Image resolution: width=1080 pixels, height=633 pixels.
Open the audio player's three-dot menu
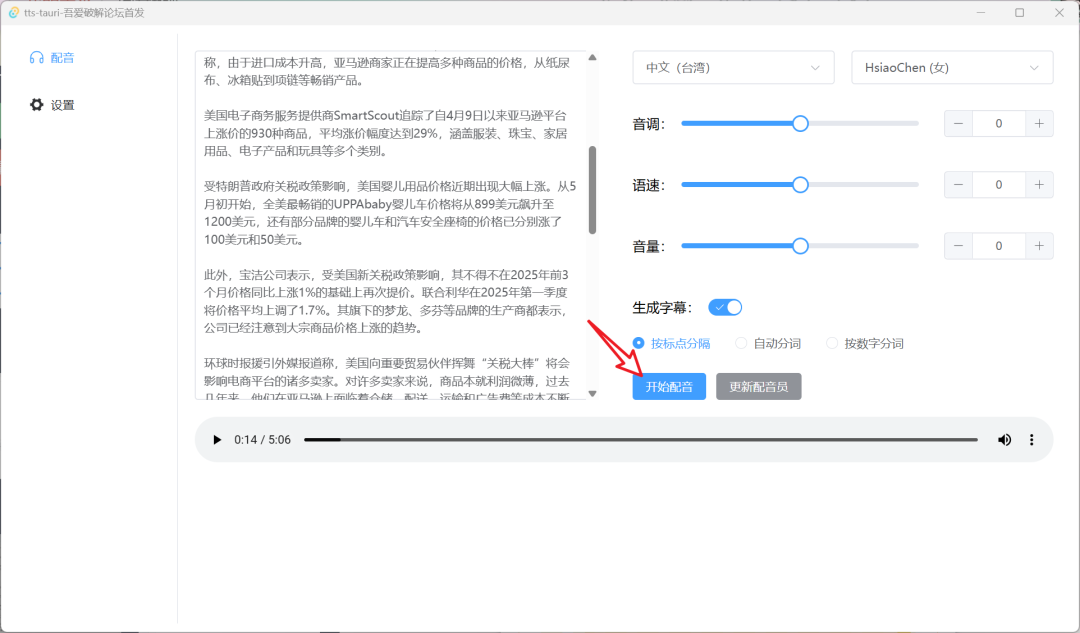coord(1031,439)
